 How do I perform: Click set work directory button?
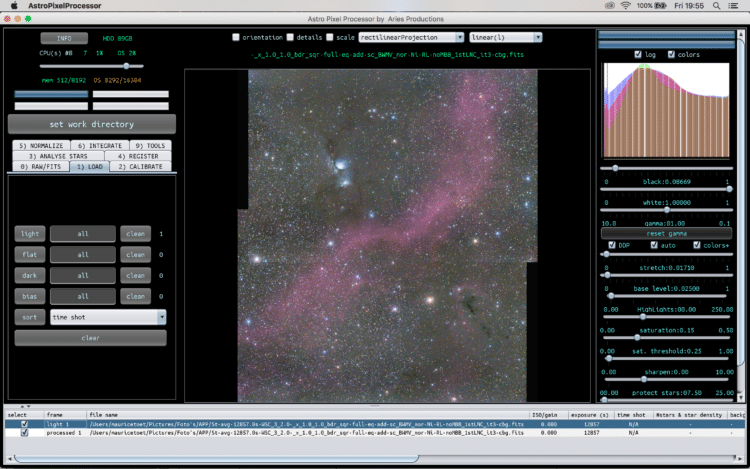pos(92,124)
